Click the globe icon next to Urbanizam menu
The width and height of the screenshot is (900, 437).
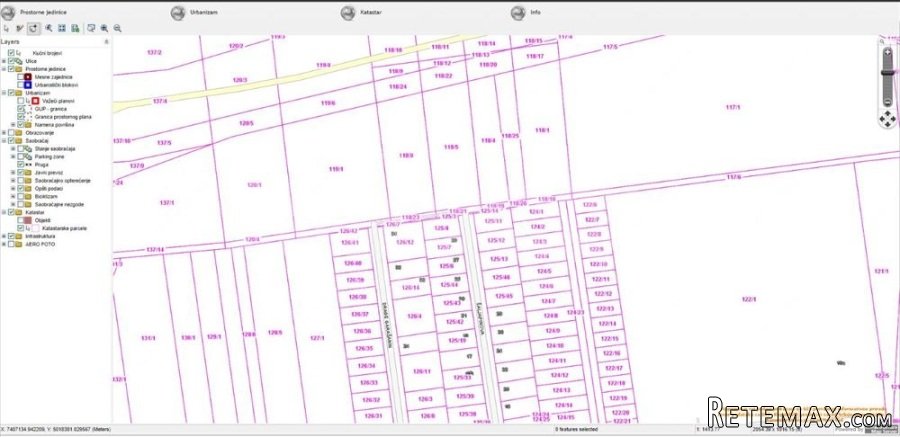pyautogui.click(x=178, y=13)
